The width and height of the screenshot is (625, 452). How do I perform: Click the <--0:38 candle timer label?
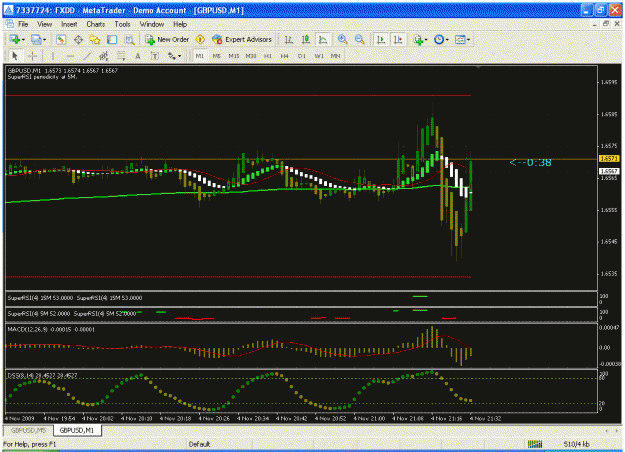click(x=531, y=163)
